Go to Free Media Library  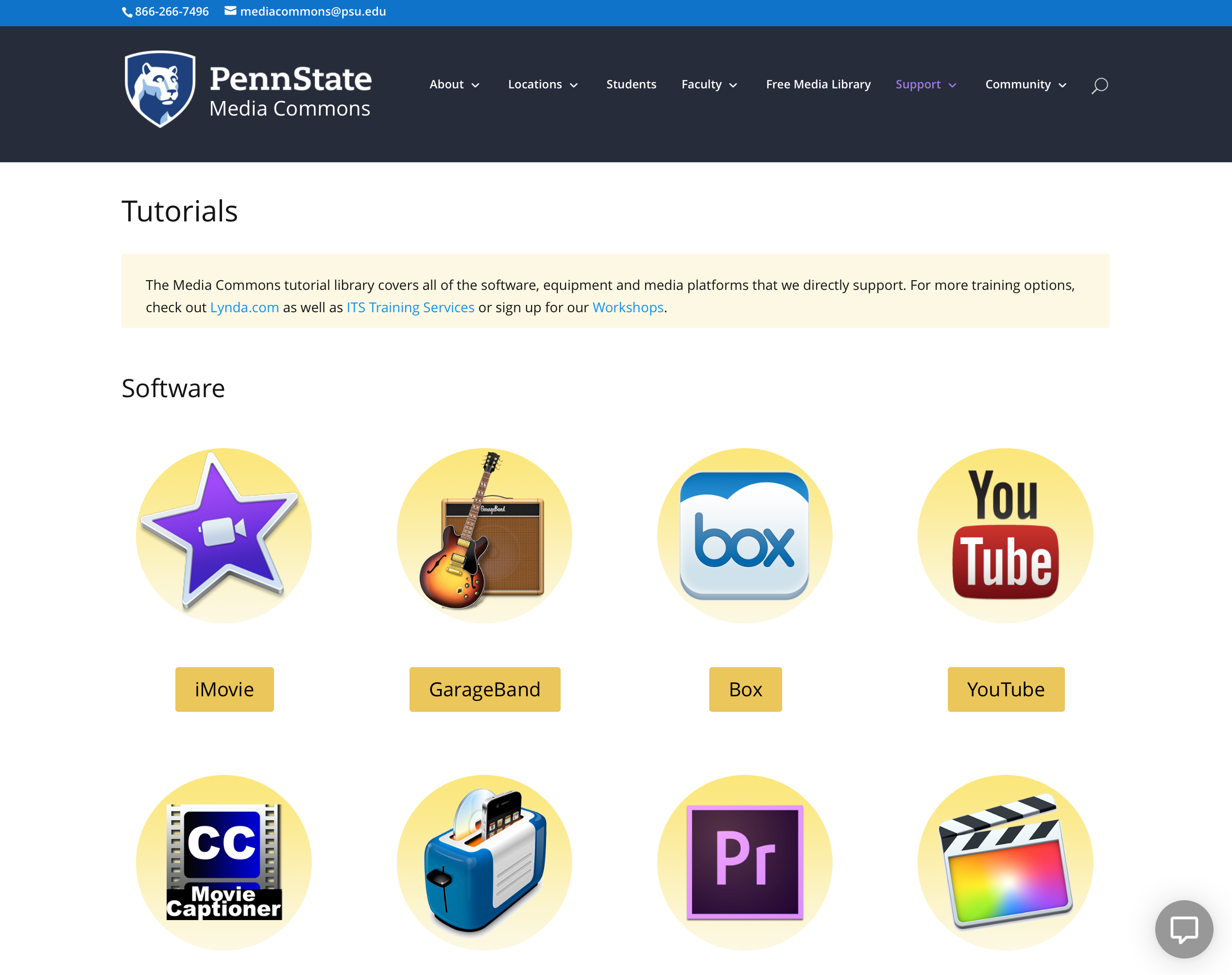click(818, 84)
